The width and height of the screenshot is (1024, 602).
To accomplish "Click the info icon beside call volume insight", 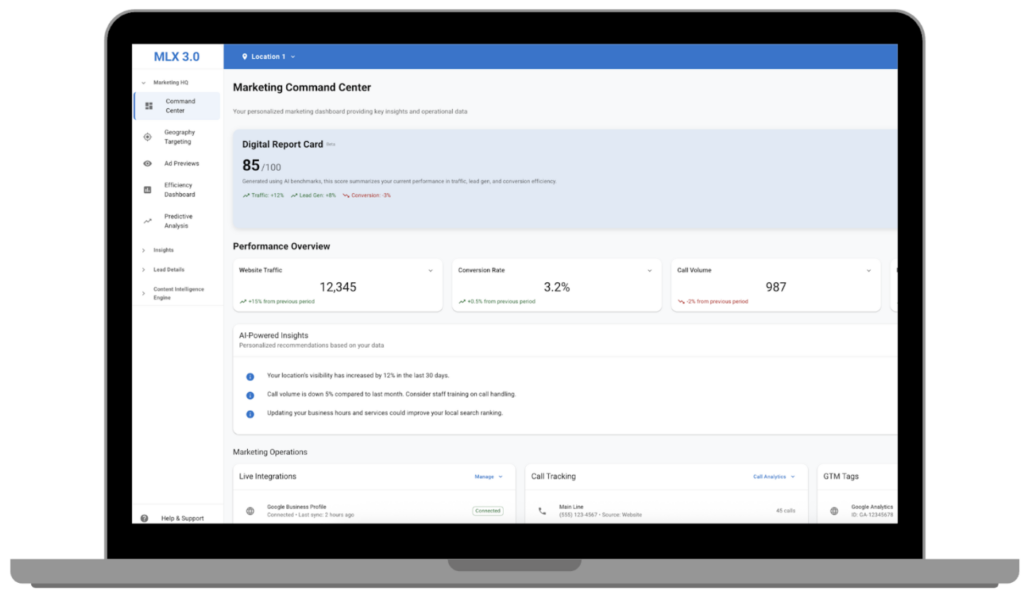I will (250, 395).
